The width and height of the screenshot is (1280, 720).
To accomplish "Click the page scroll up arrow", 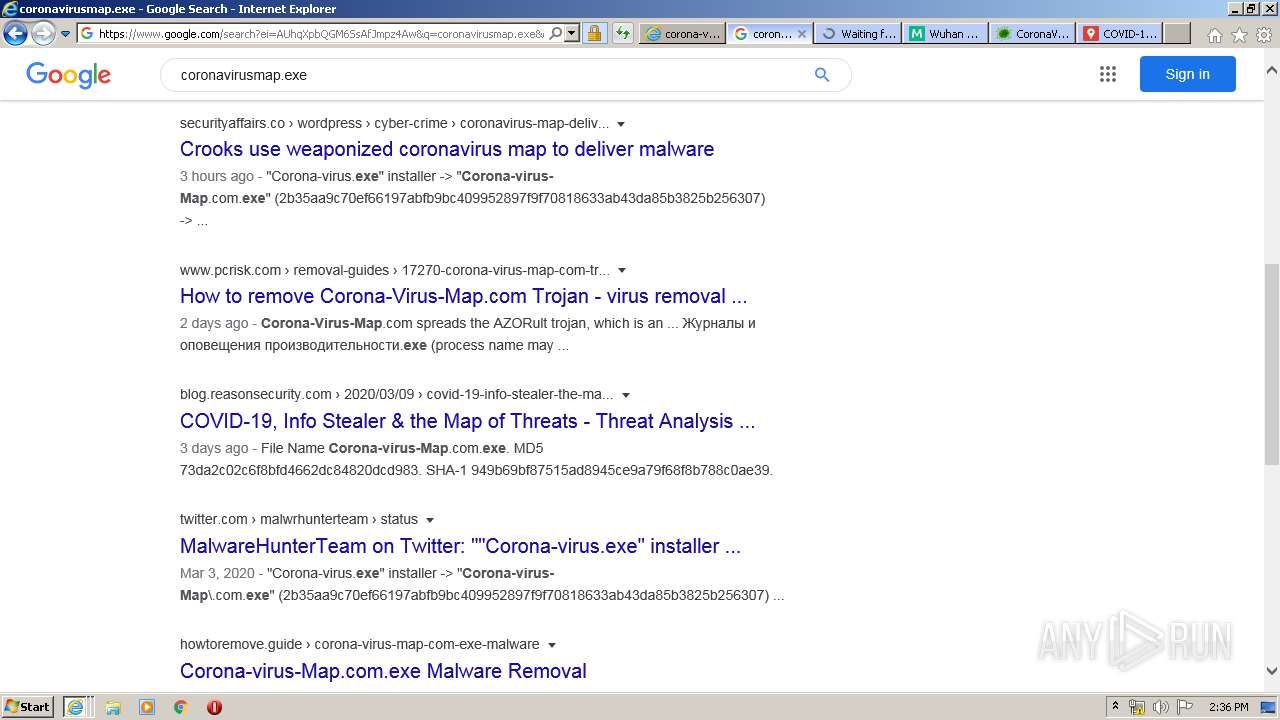I will [x=1272, y=72].
